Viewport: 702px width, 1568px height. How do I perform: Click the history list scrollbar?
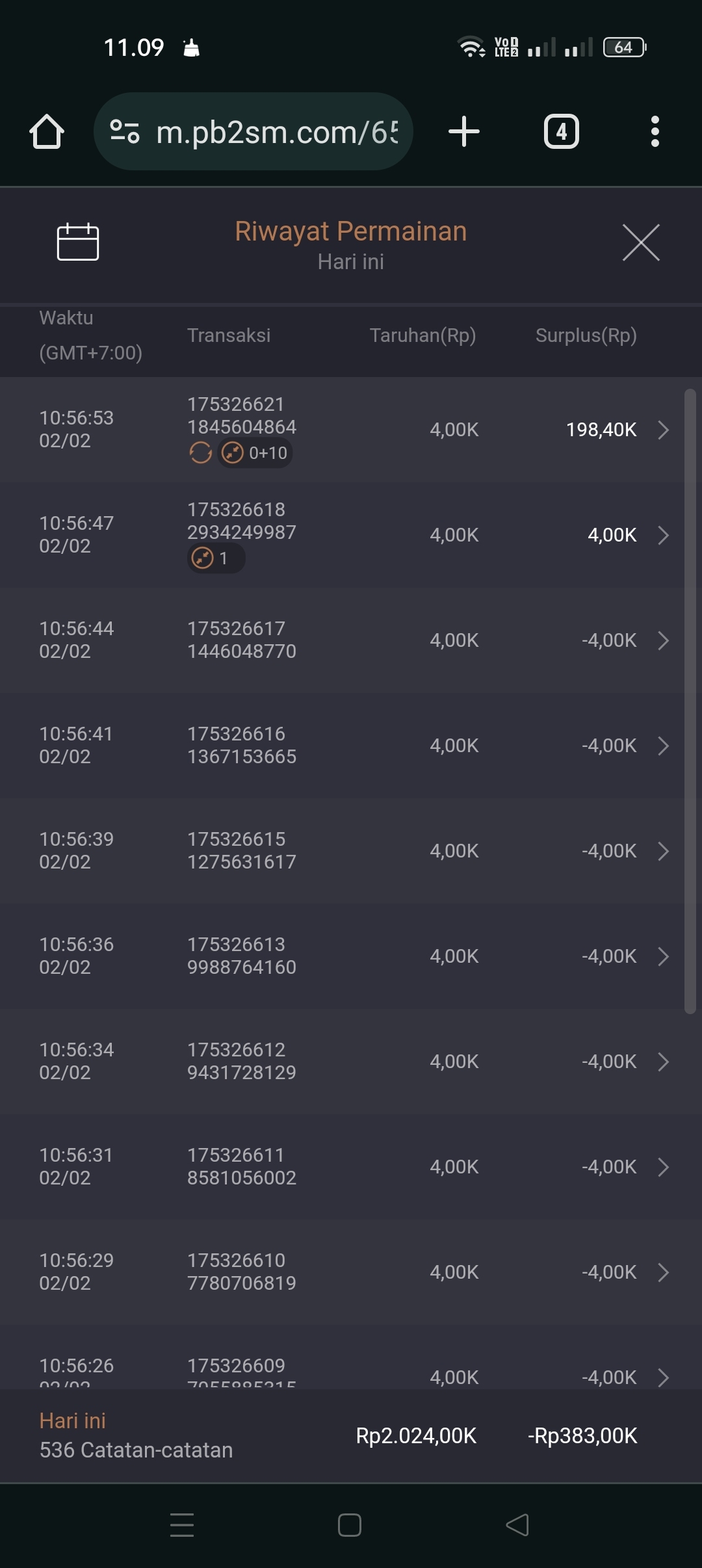pos(690,701)
